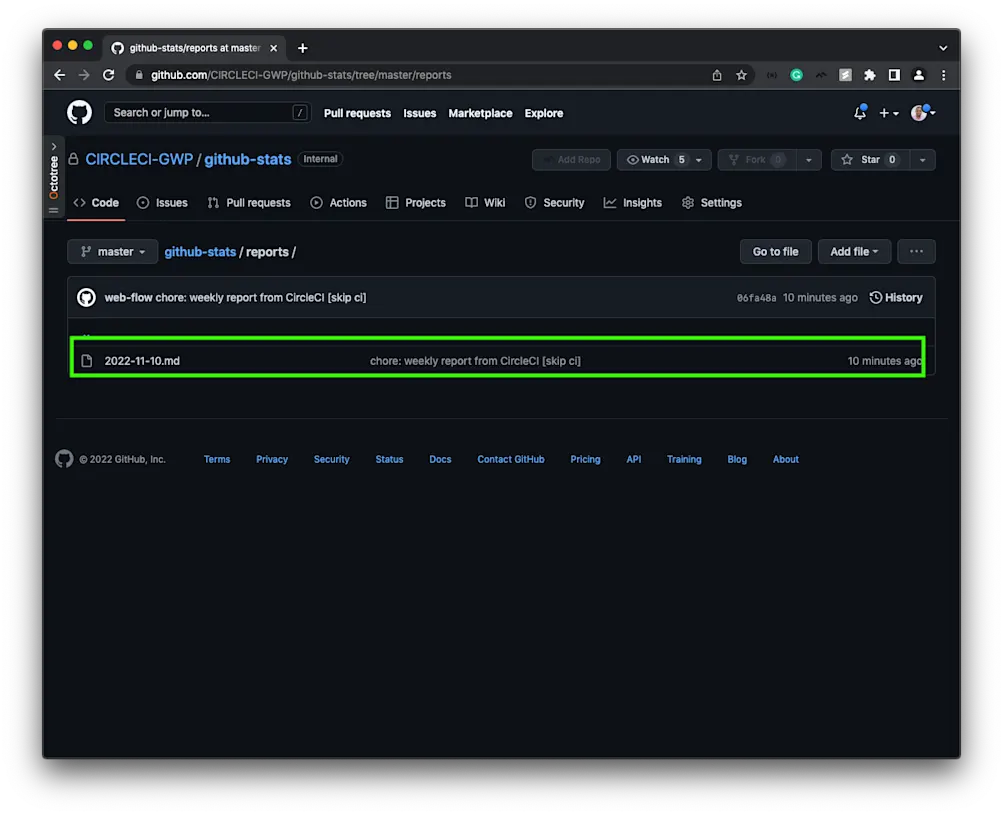
Task: Open the CIRCLECI-GWP organization link
Action: pyautogui.click(x=139, y=159)
